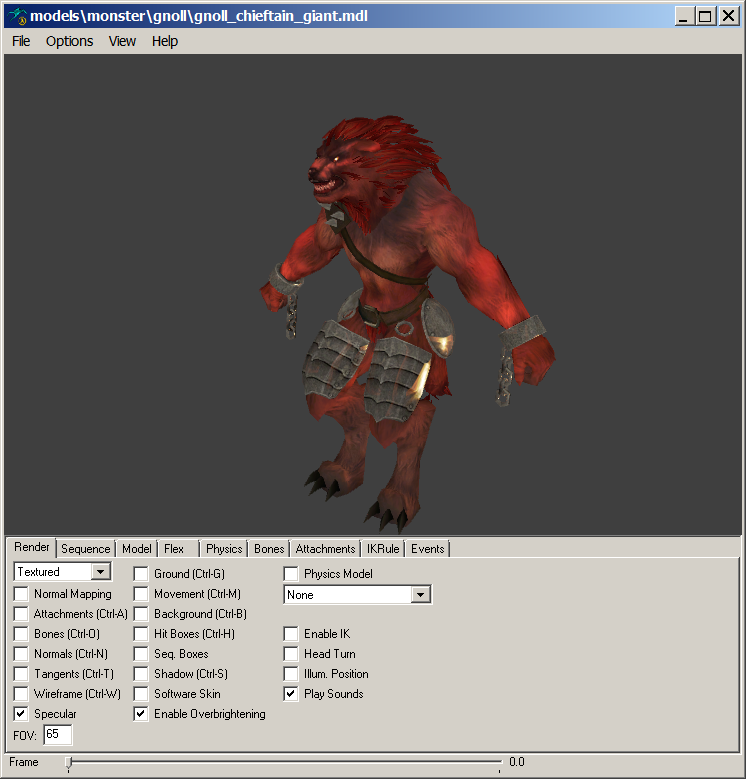Switch to the Bones tab
746x779 pixels.
point(269,549)
